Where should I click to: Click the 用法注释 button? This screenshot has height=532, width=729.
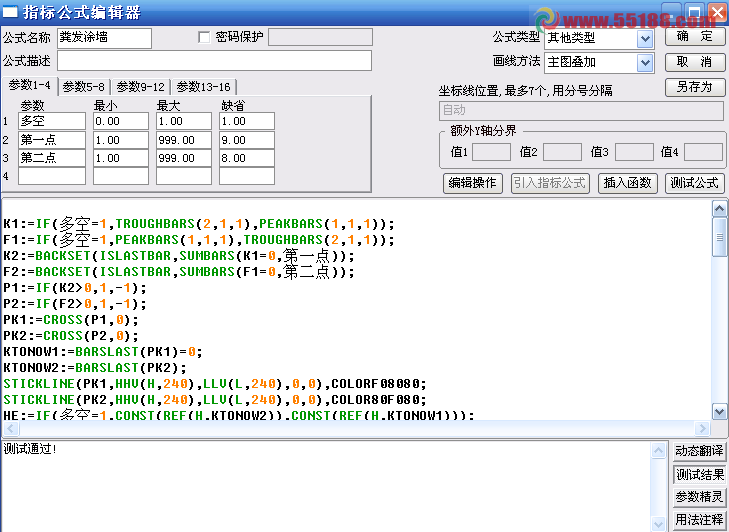[x=699, y=519]
